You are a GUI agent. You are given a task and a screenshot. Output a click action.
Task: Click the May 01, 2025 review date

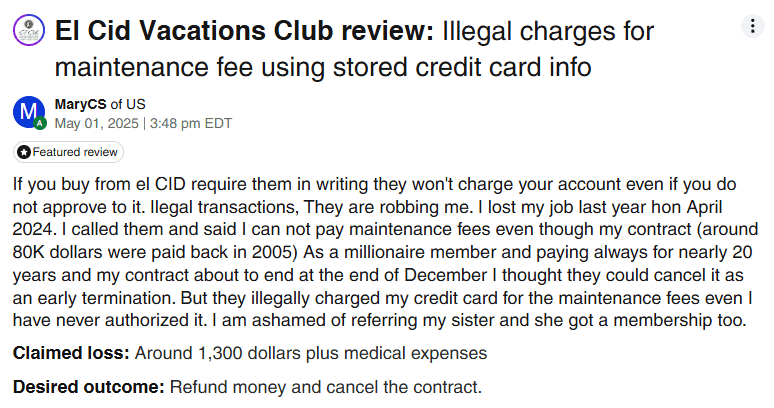pos(97,123)
